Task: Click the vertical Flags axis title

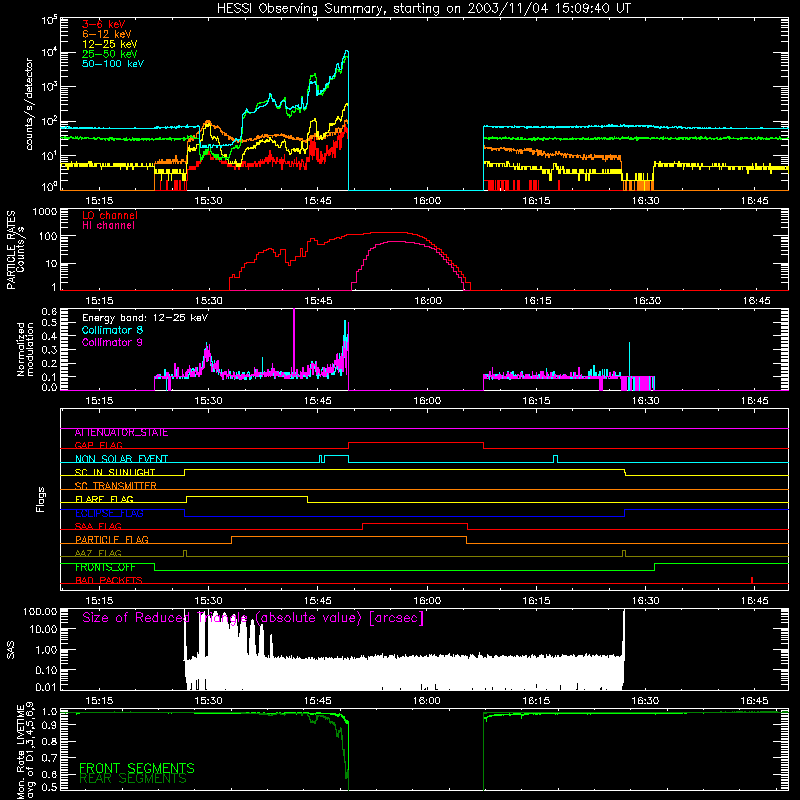Action: click(x=41, y=499)
